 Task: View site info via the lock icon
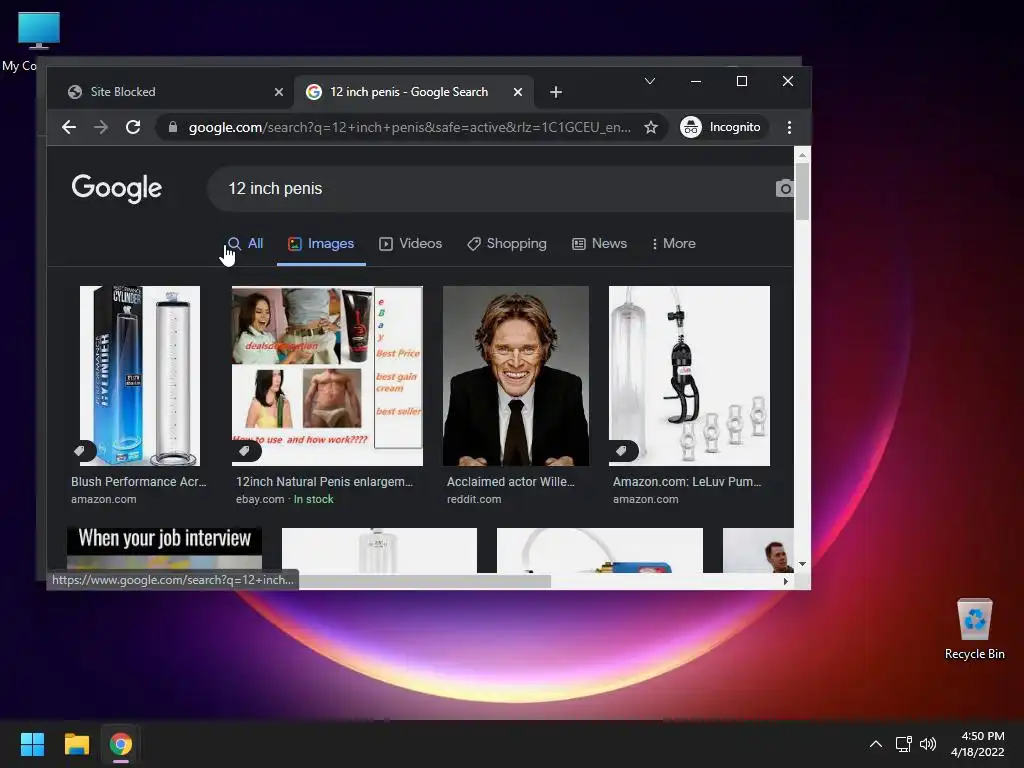172,127
